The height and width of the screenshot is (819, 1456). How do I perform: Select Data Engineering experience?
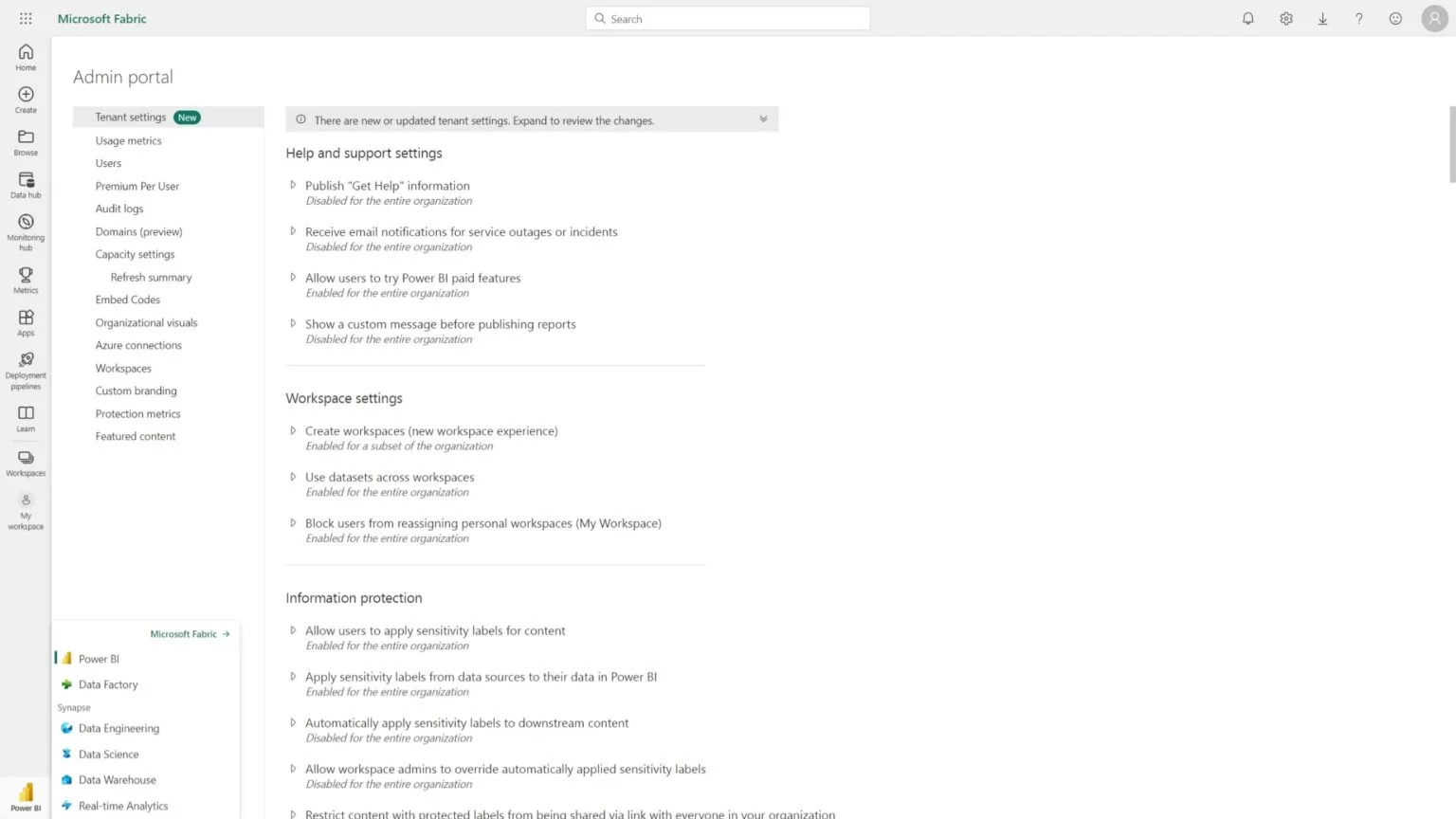(118, 728)
